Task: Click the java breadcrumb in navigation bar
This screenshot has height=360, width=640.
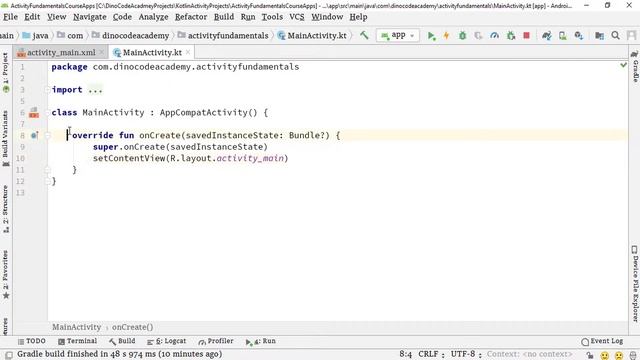Action: tap(36, 36)
